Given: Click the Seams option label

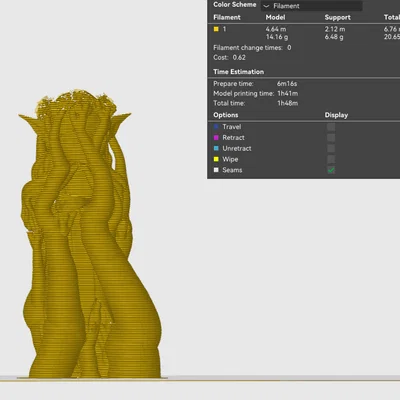Looking at the screenshot, I should (x=232, y=170).
